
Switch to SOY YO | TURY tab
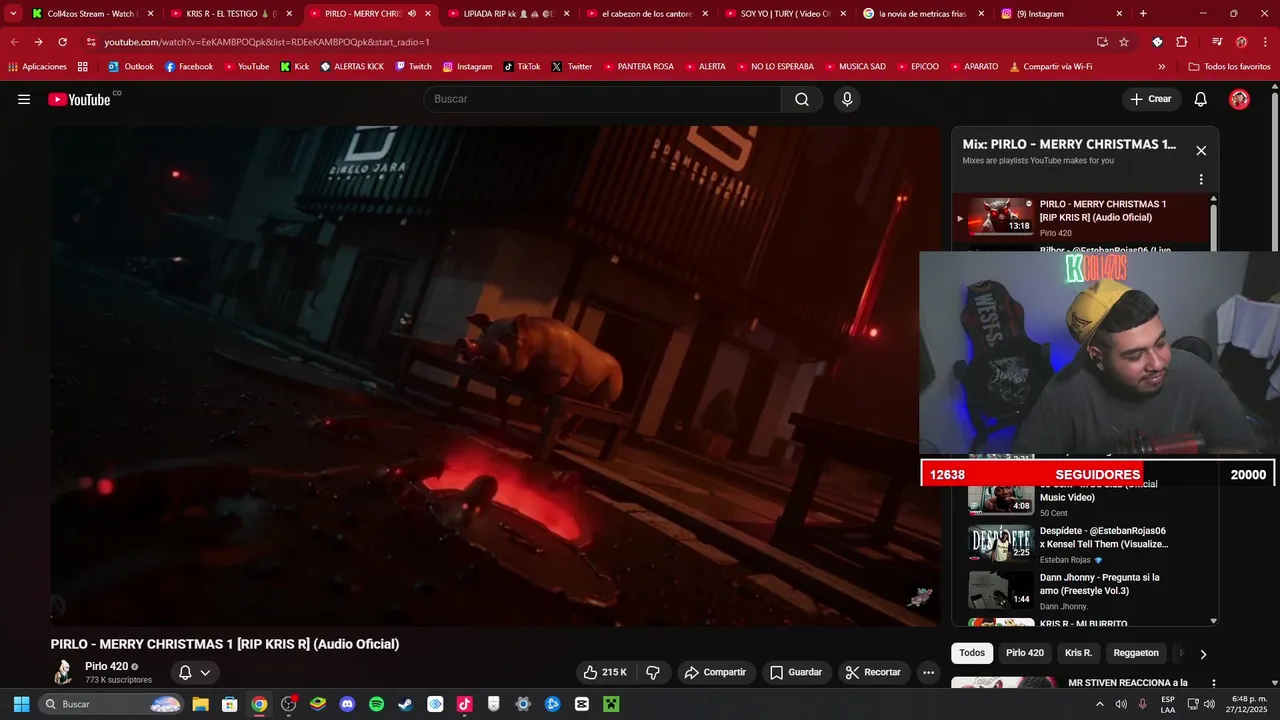point(787,14)
